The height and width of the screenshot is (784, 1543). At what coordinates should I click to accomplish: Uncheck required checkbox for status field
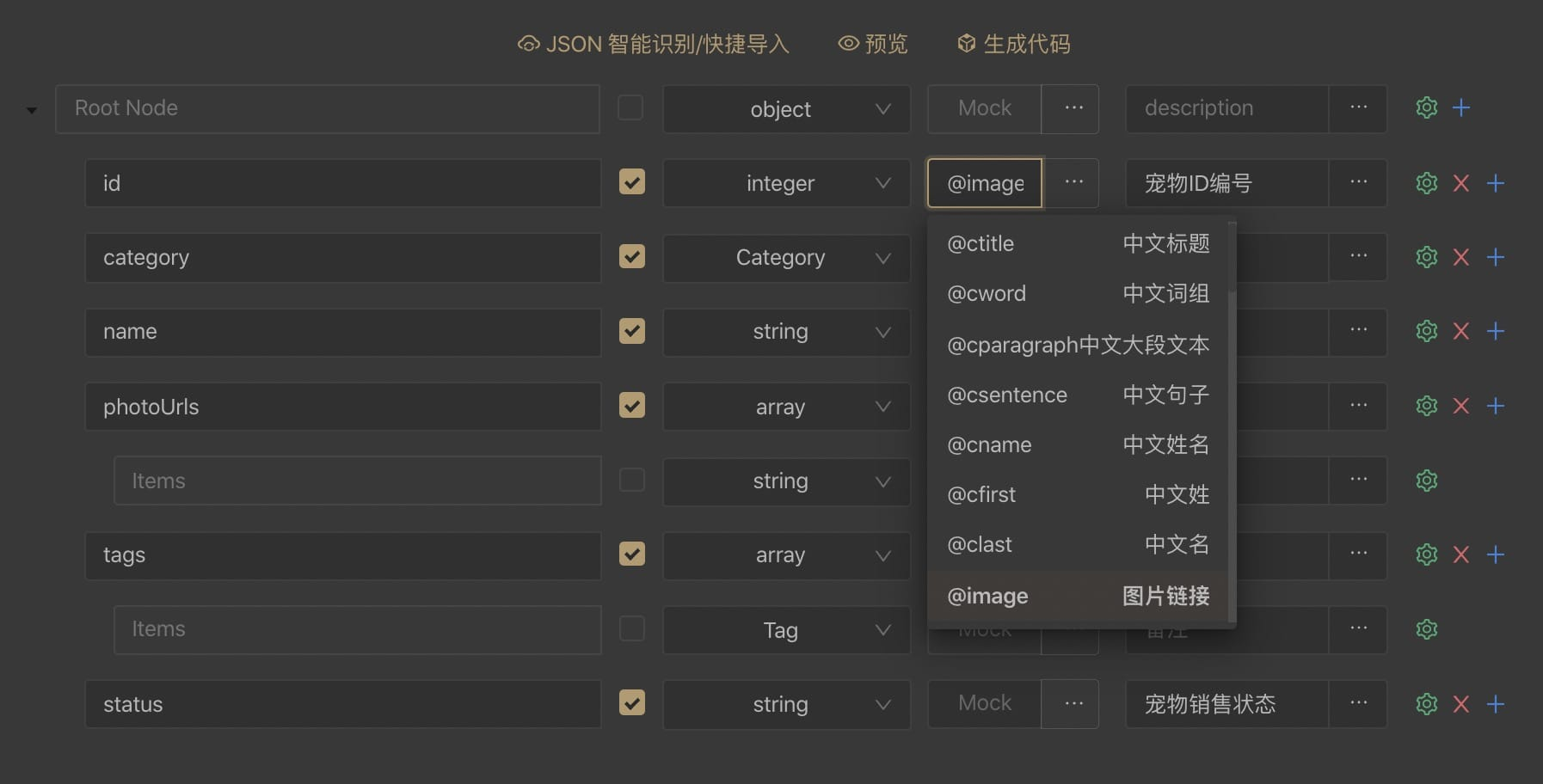point(632,702)
